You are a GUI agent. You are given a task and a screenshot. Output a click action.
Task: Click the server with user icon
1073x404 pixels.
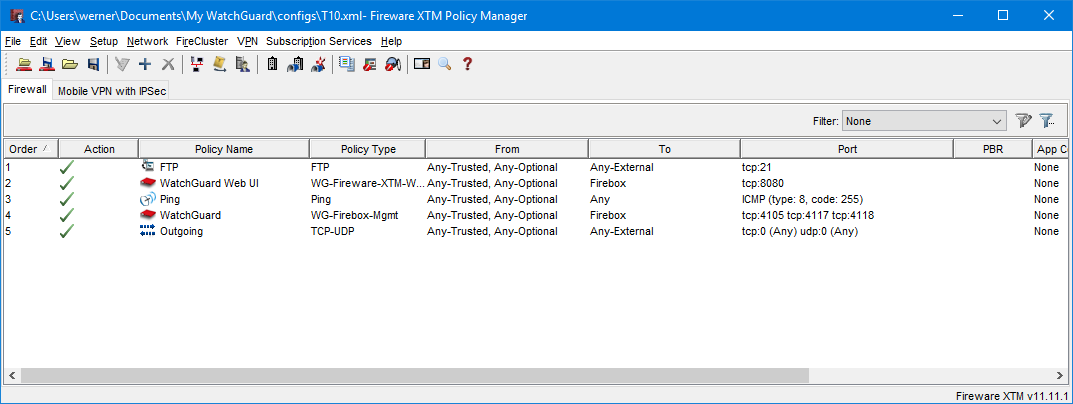point(242,64)
